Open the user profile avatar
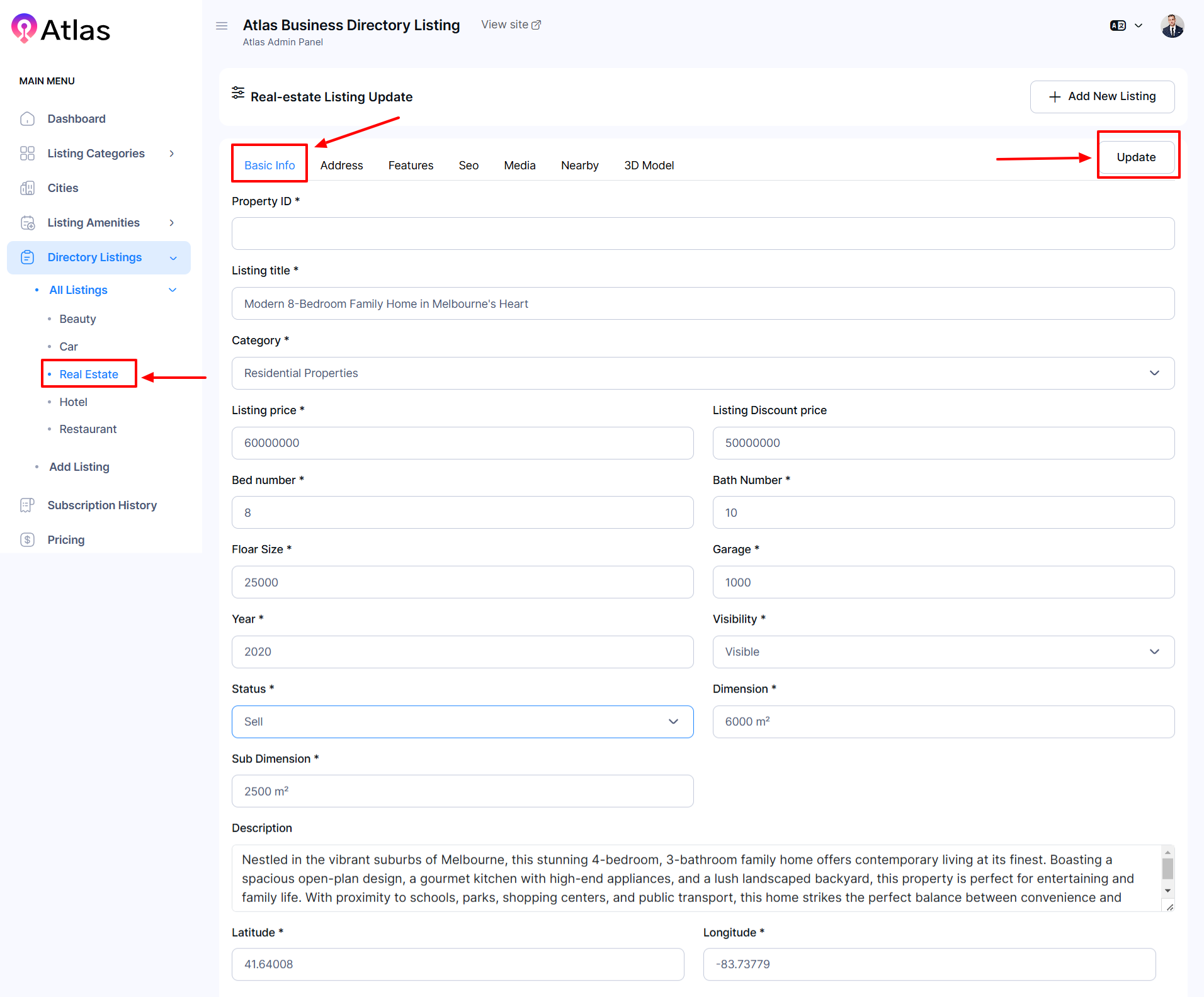The image size is (1204, 997). point(1172,26)
